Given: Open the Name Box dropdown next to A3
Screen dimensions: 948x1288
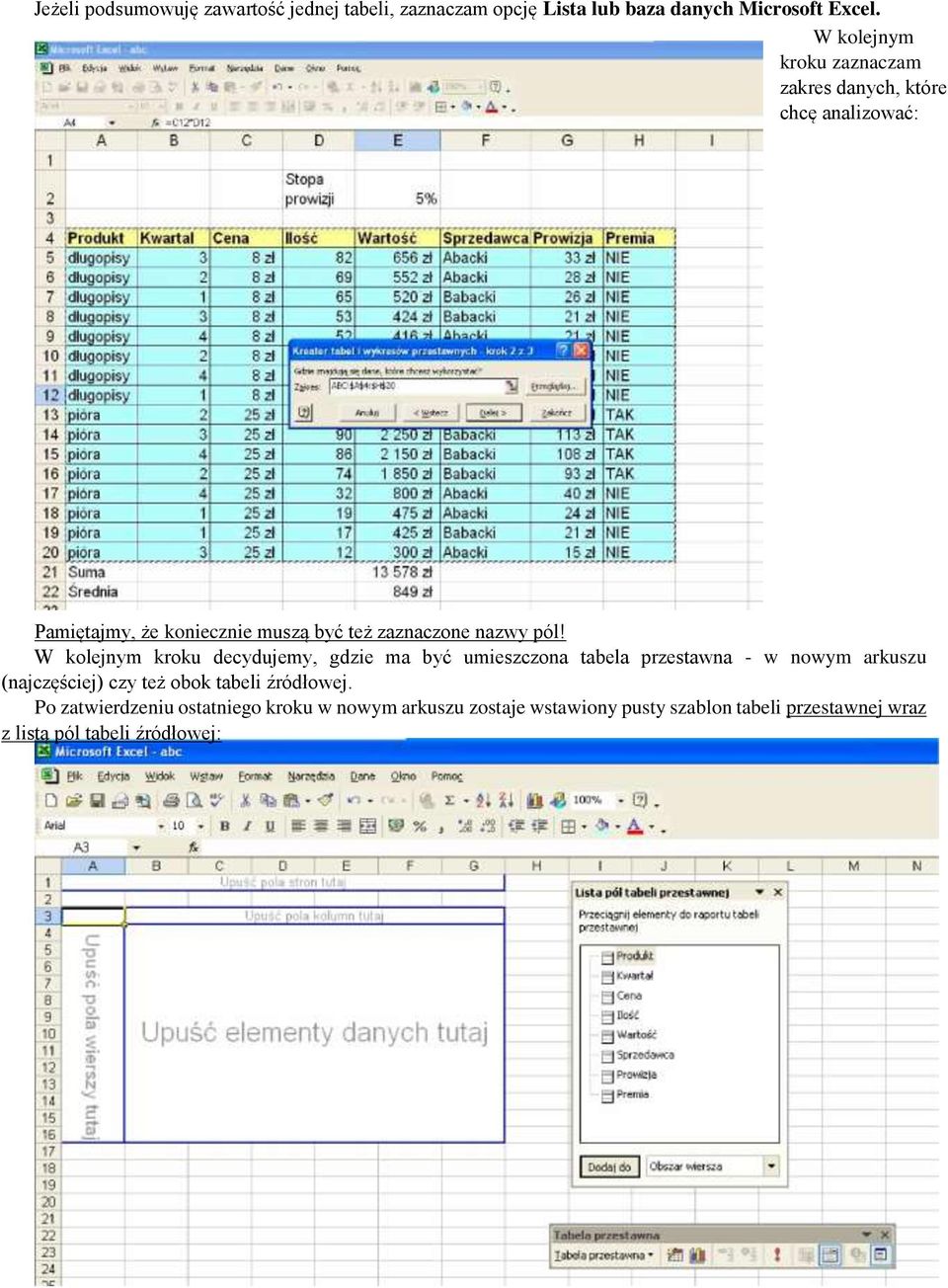Looking at the screenshot, I should pyautogui.click(x=136, y=847).
